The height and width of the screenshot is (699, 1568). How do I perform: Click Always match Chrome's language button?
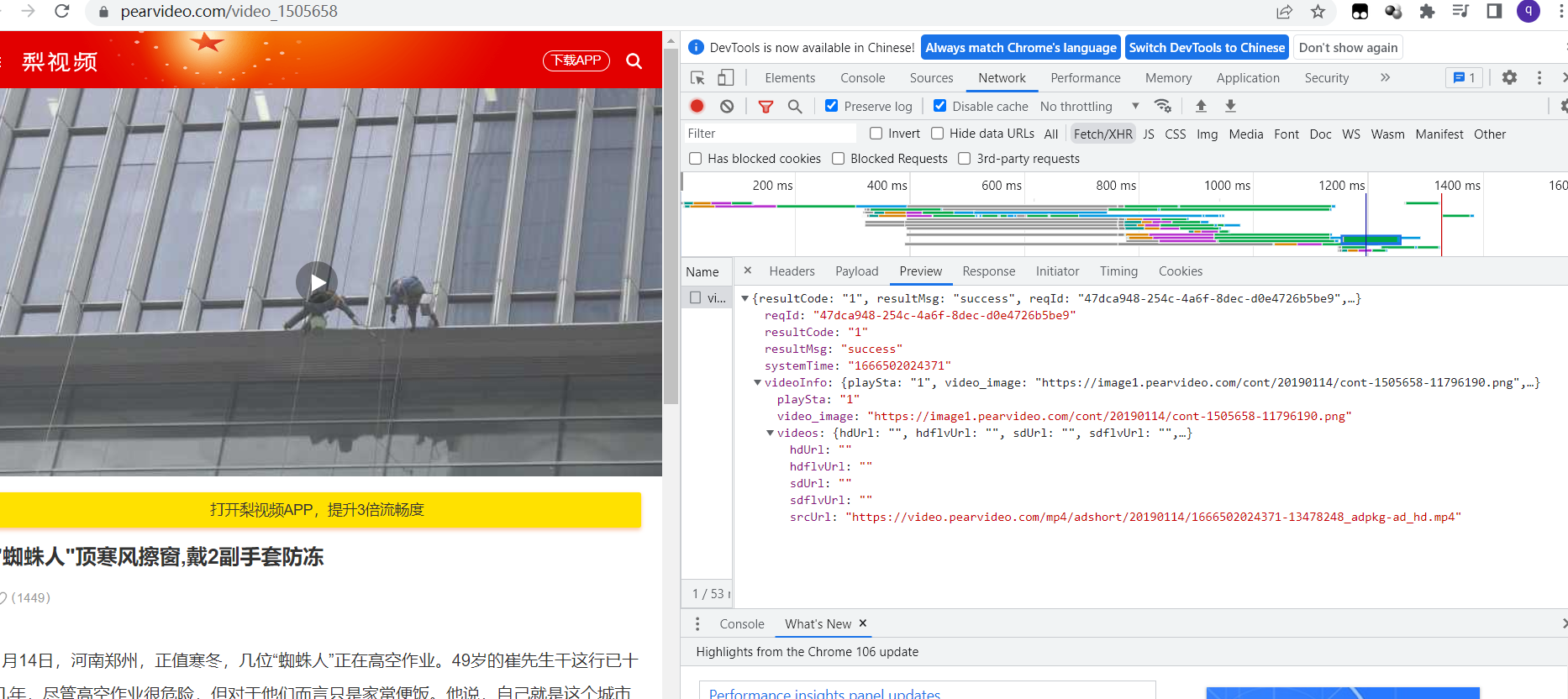[x=1021, y=48]
